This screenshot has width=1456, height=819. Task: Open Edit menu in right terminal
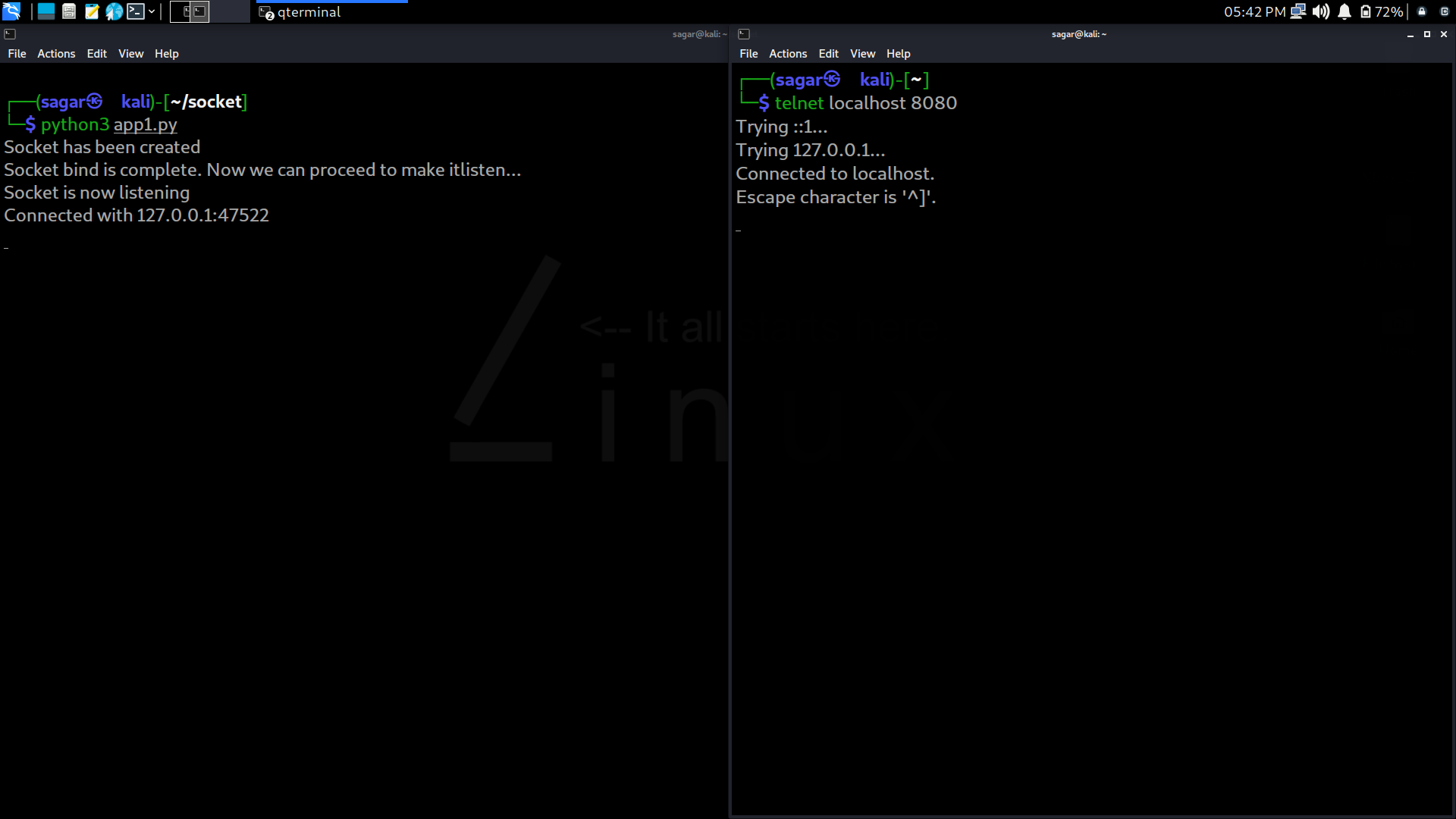click(828, 54)
